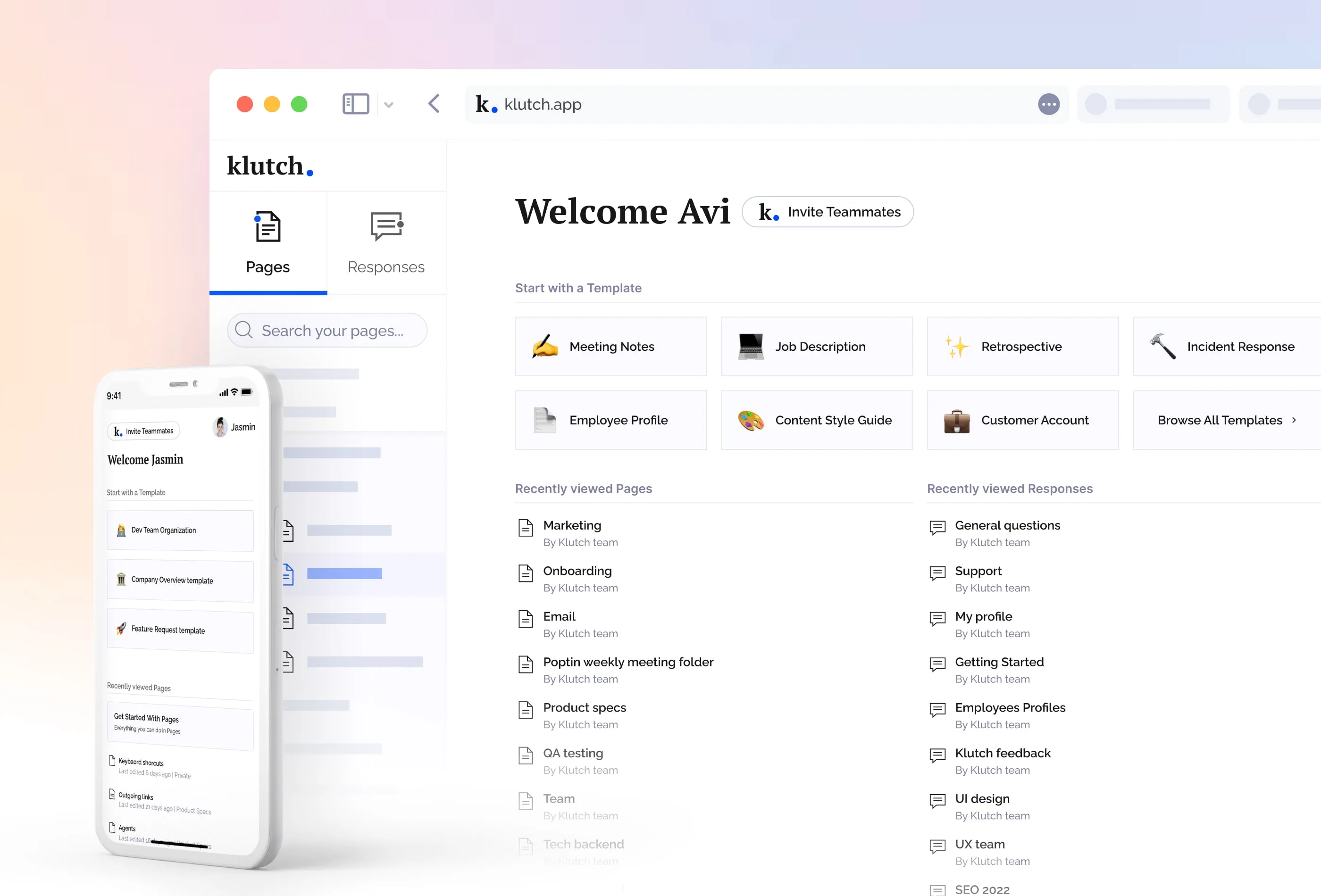
Task: Open the three-dot menu in address bar
Action: click(1049, 105)
